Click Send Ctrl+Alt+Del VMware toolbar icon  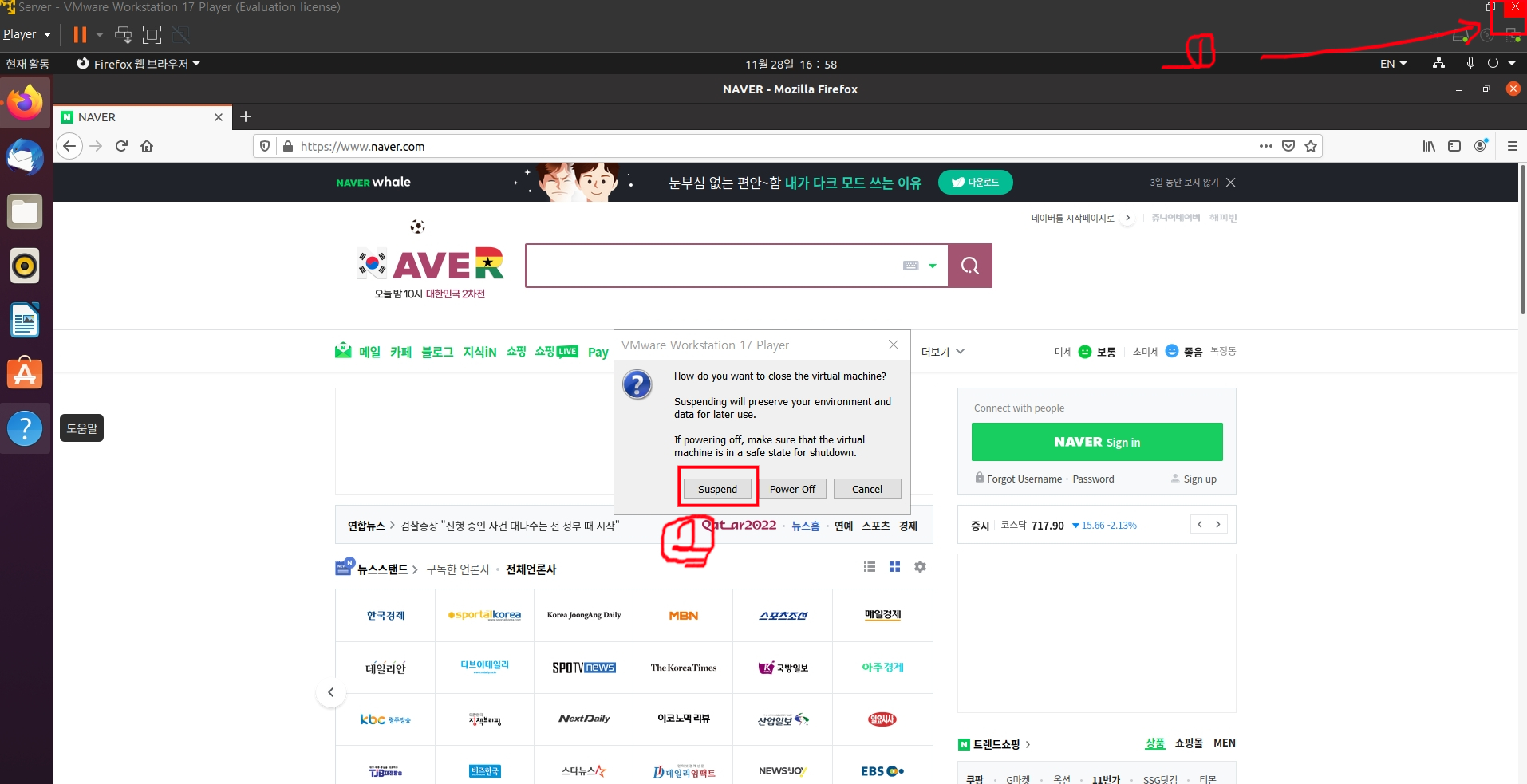[x=123, y=34]
